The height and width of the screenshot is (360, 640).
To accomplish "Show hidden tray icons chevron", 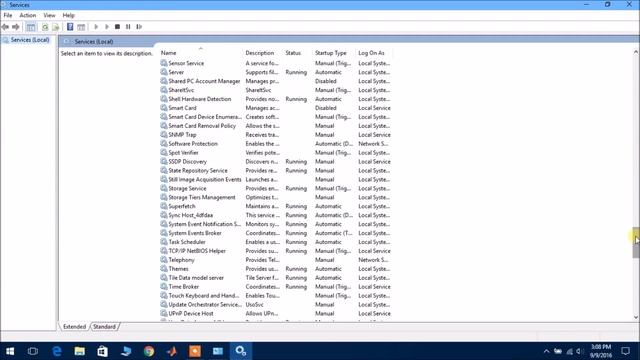I will (x=546, y=351).
